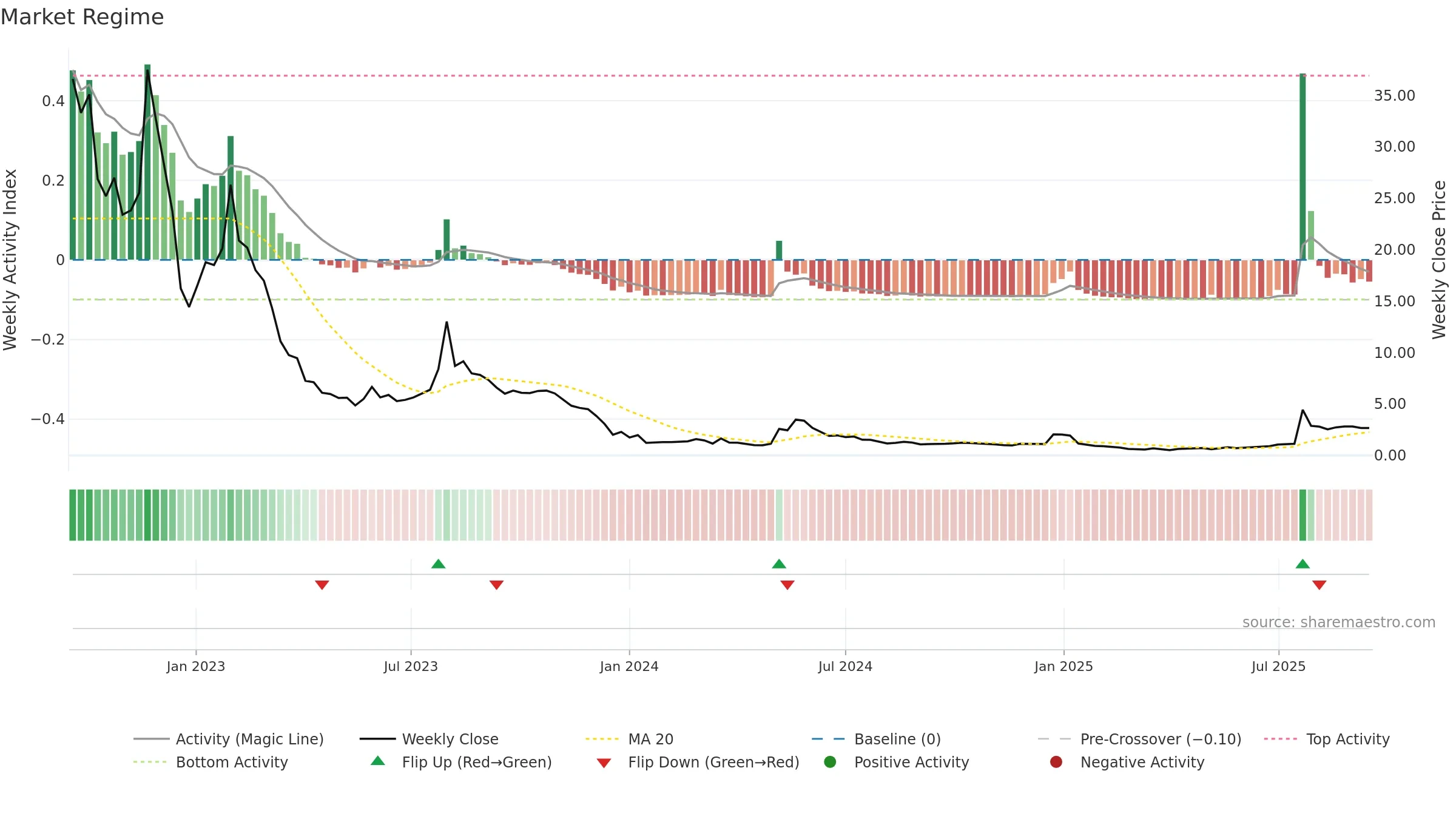This screenshot has width=1456, height=819.
Task: Click the Jul 2025 axis label
Action: pyautogui.click(x=1278, y=666)
